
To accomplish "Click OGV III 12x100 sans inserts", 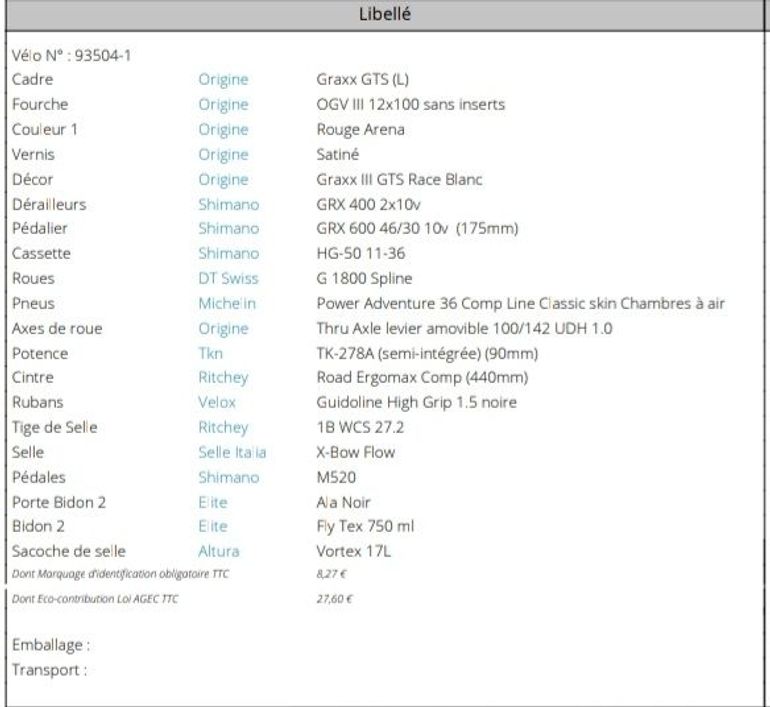I will 411,104.
